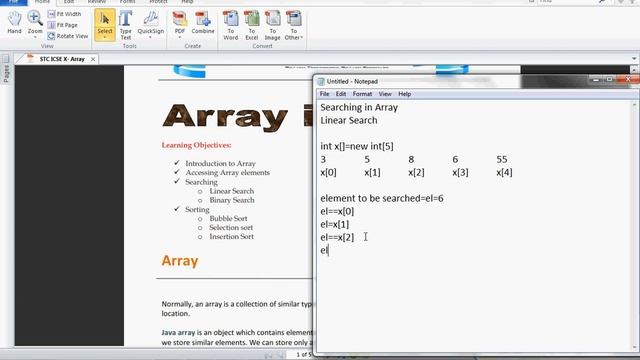Convert document To Word

coord(231,25)
